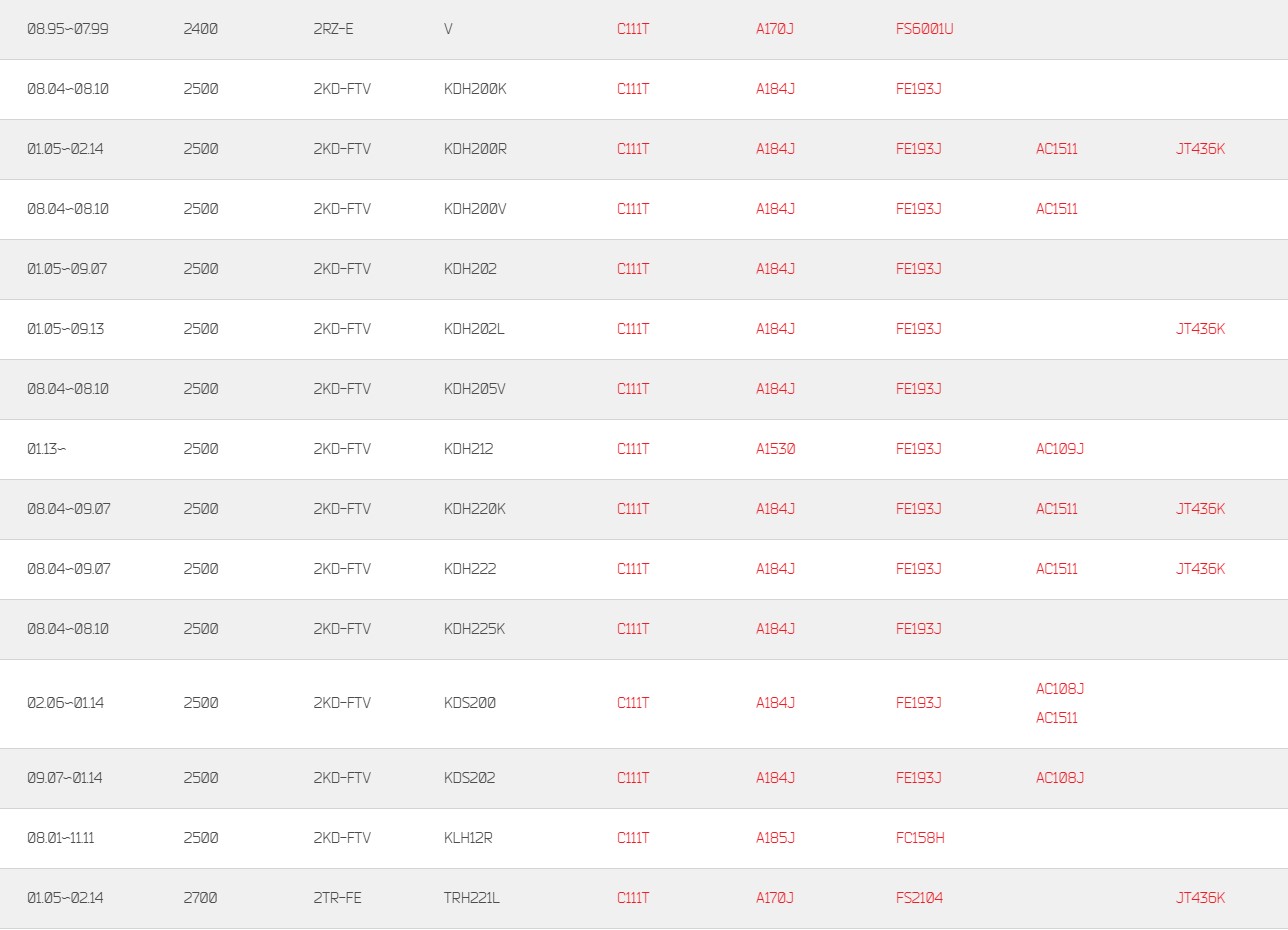Viewport: 1288px width, 930px height.
Task: Open C111T link in KDH200K row
Action: [633, 89]
